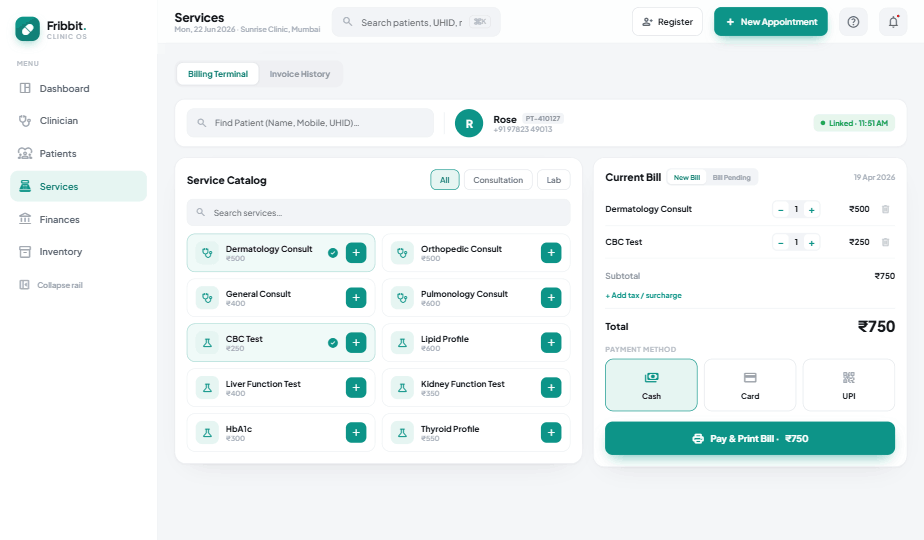Click the 19 Apr 2026 bill date
Viewport: 924px width, 540px height.
click(x=874, y=177)
